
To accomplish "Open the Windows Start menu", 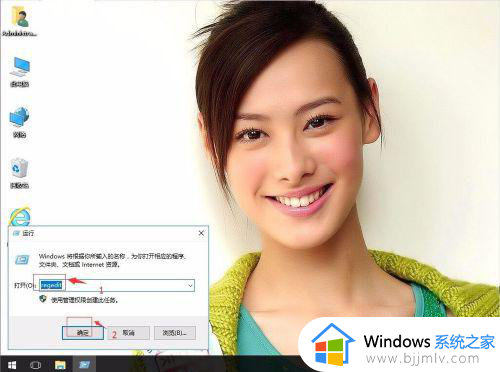I will pos(11,365).
